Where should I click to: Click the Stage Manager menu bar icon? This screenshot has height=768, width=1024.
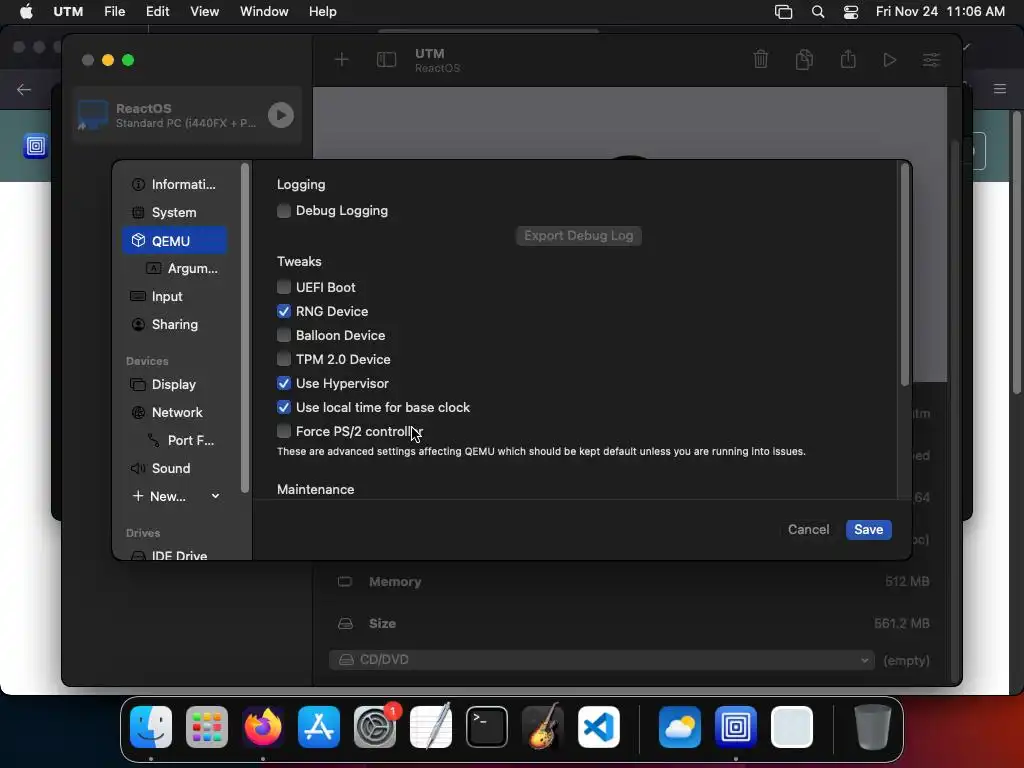coord(784,12)
